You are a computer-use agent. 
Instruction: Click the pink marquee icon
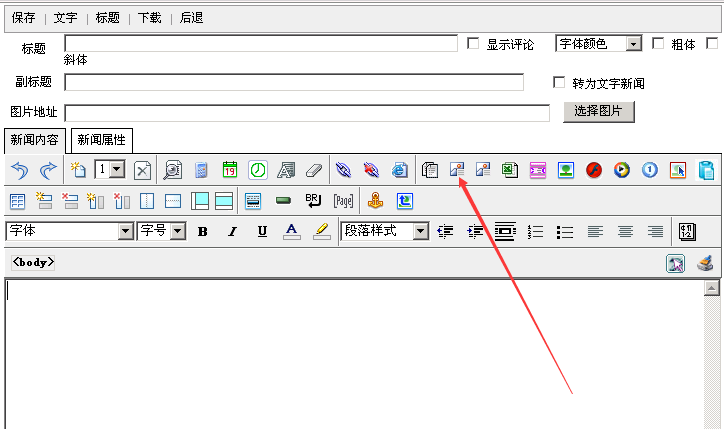coord(538,170)
